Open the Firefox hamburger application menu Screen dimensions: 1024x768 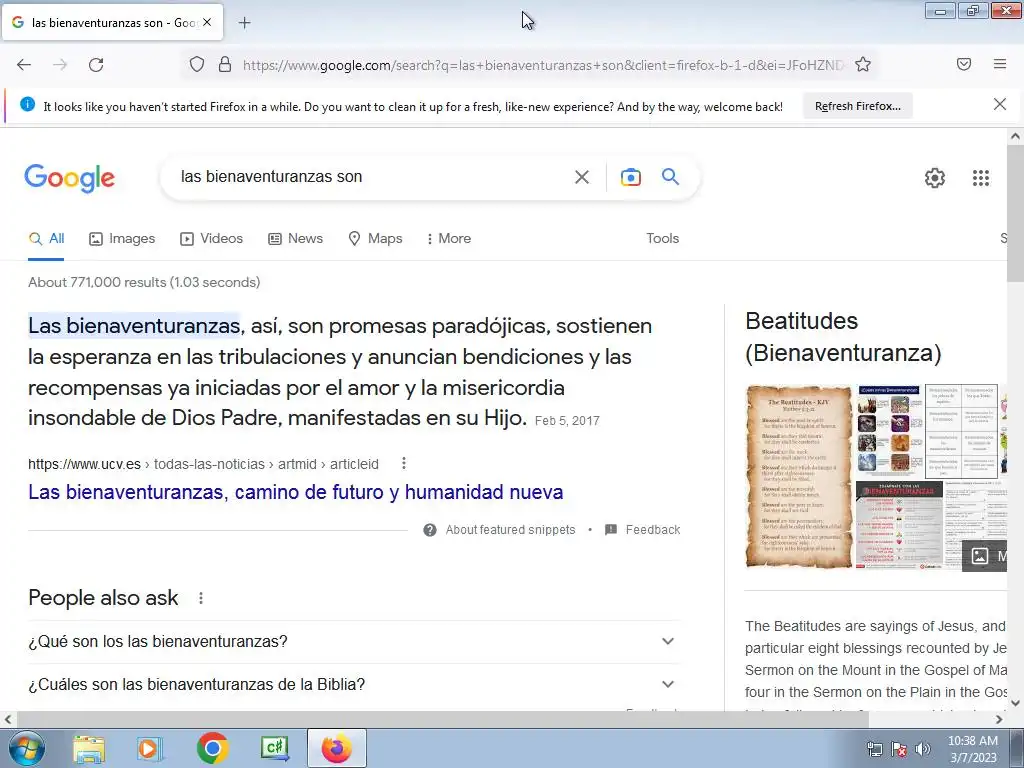click(x=1000, y=64)
